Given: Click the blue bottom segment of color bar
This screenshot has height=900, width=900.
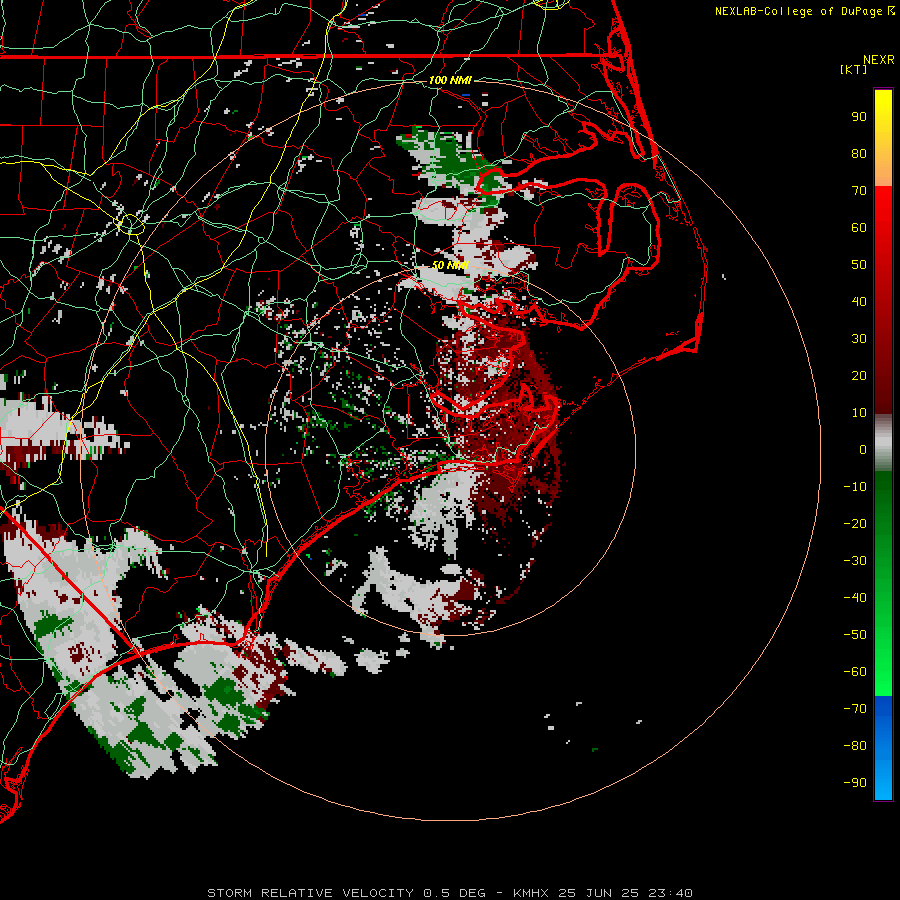Looking at the screenshot, I should (883, 747).
